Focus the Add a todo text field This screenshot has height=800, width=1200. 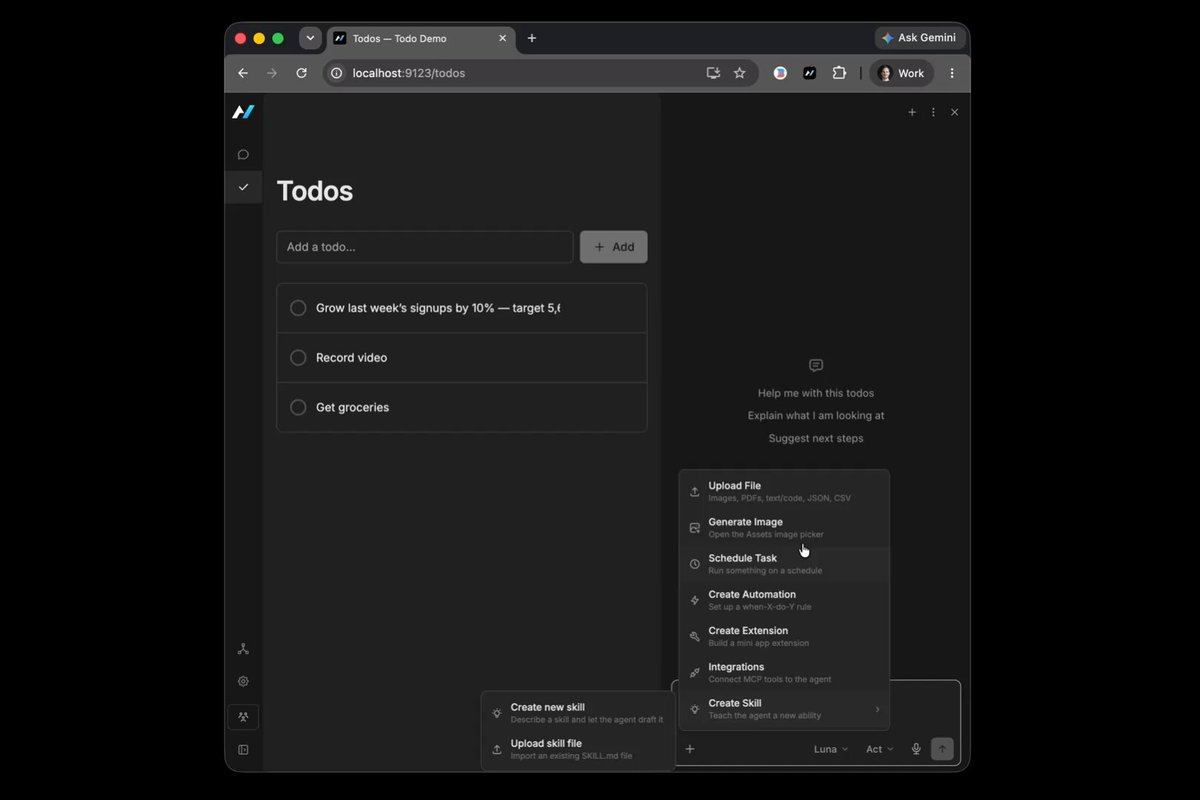[425, 247]
